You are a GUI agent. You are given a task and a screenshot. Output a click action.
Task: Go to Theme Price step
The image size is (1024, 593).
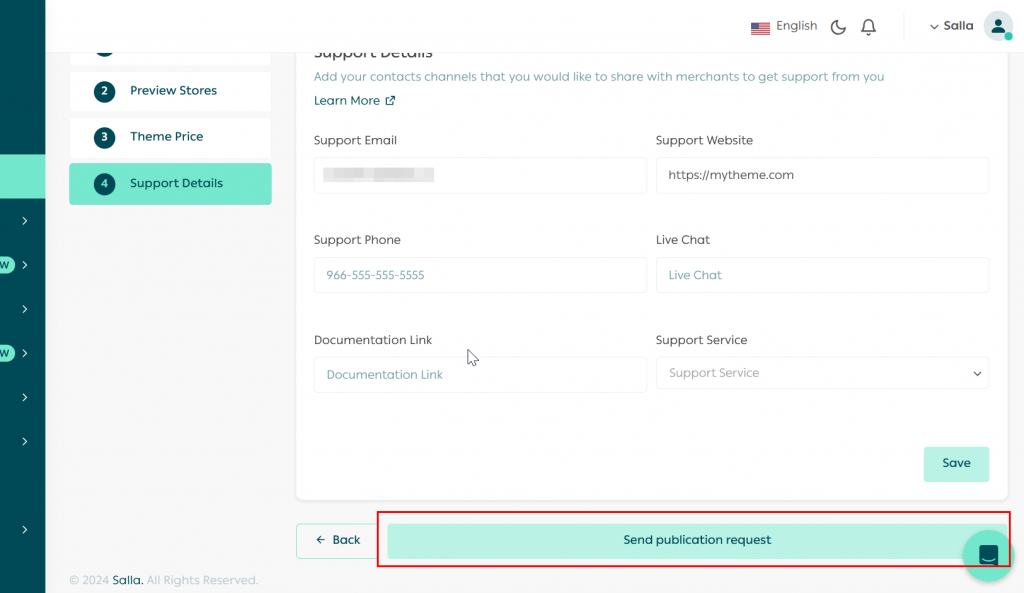[x=166, y=137]
